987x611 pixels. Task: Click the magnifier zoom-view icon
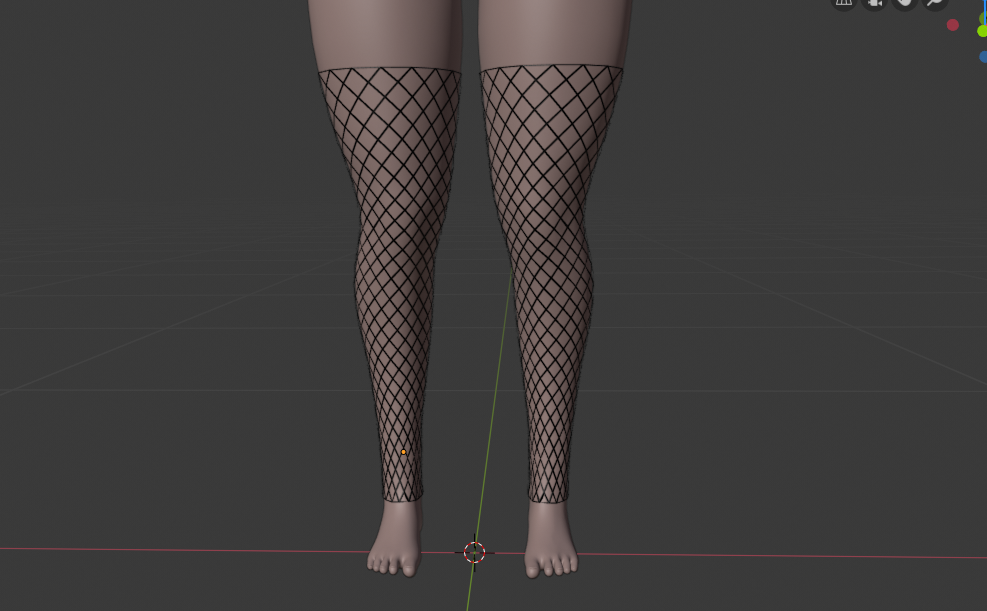click(935, 2)
